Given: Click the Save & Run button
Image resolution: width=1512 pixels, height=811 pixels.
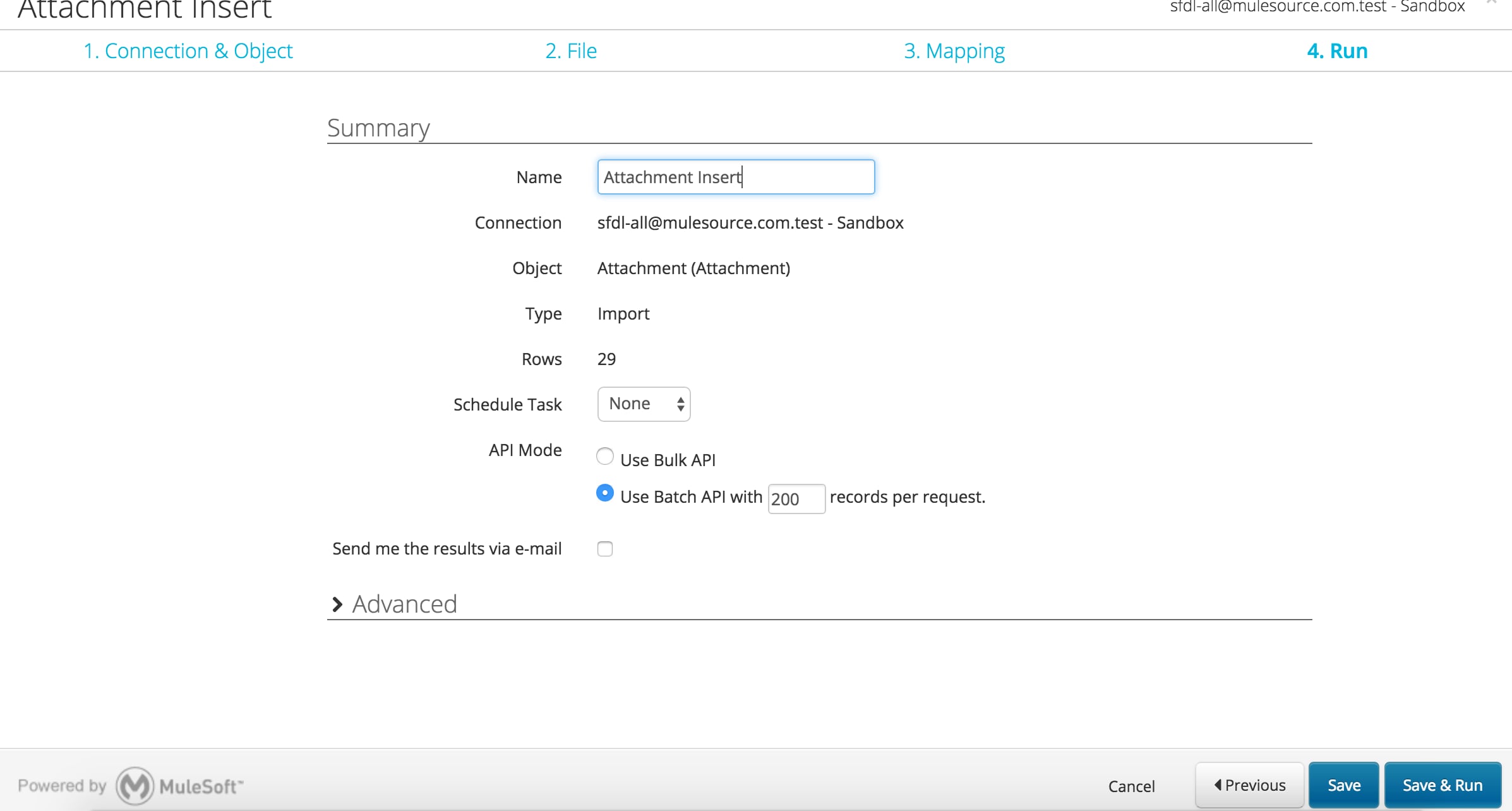Looking at the screenshot, I should (1443, 785).
